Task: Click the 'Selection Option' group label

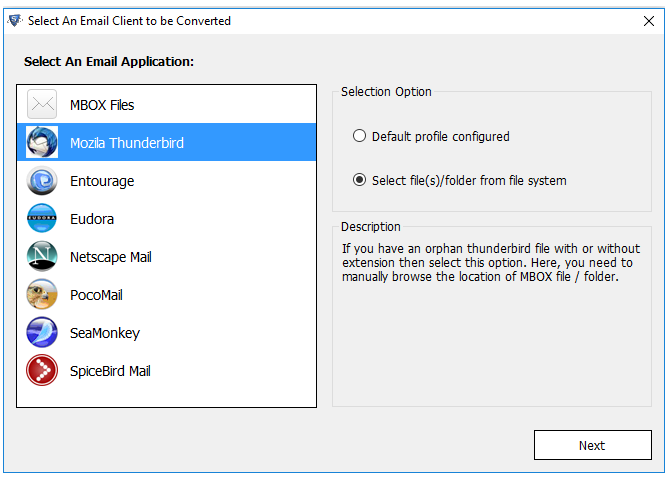Action: [386, 92]
